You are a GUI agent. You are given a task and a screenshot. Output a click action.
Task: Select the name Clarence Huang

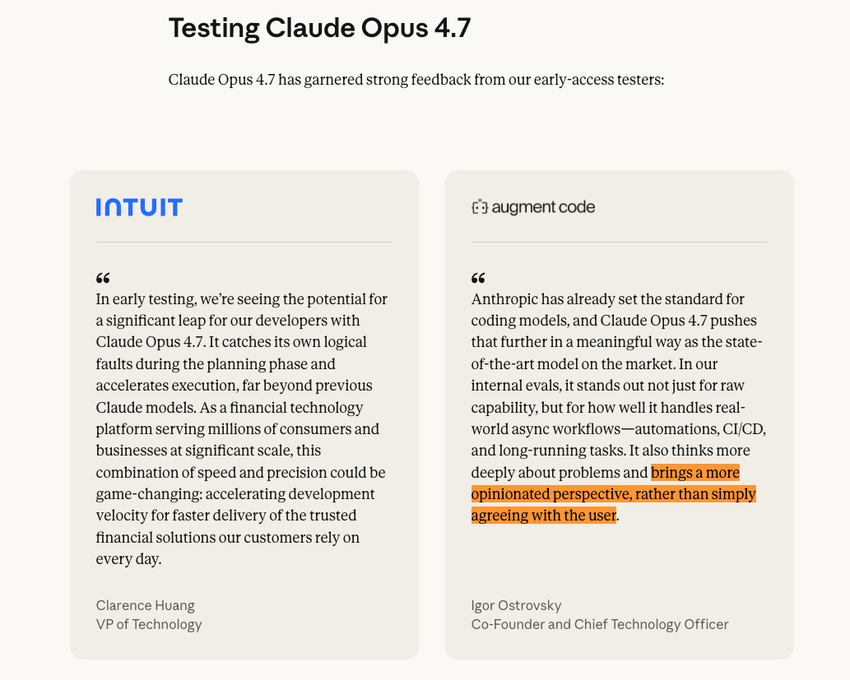[x=145, y=605]
